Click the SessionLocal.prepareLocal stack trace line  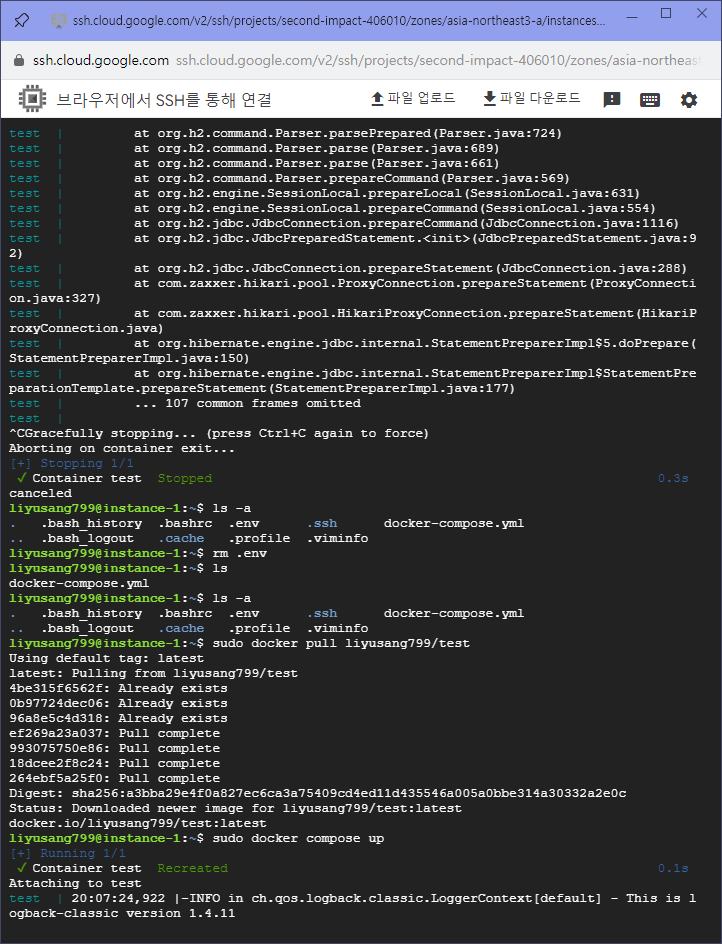click(387, 194)
